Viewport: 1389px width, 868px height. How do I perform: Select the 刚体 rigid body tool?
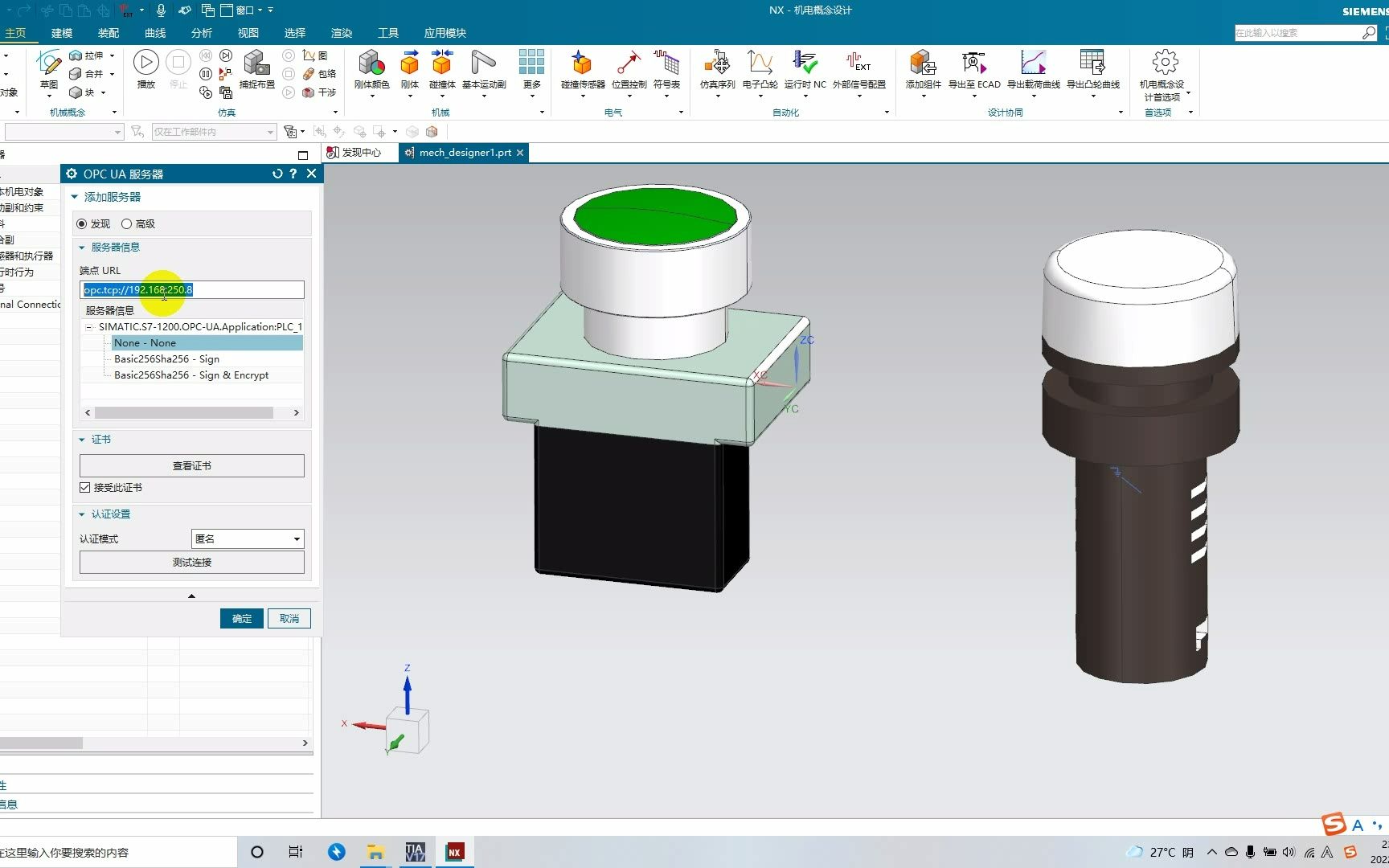[x=409, y=63]
